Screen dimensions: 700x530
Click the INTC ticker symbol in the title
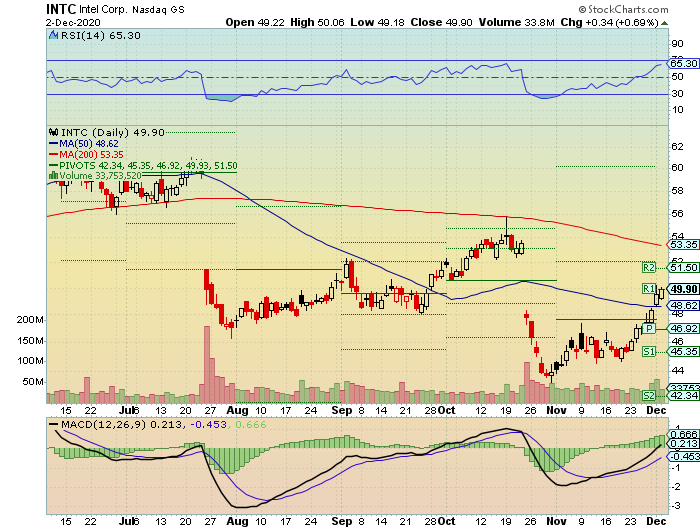pyautogui.click(x=61, y=8)
